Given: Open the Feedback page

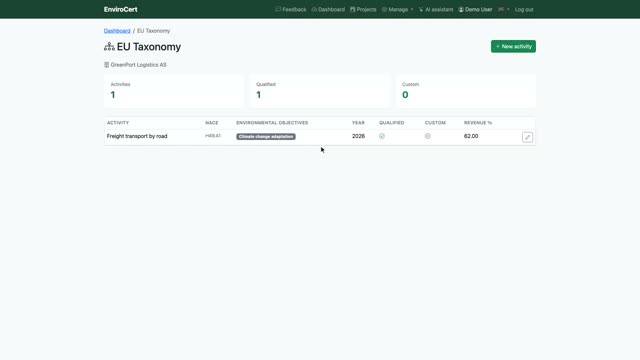Looking at the screenshot, I should coord(291,9).
